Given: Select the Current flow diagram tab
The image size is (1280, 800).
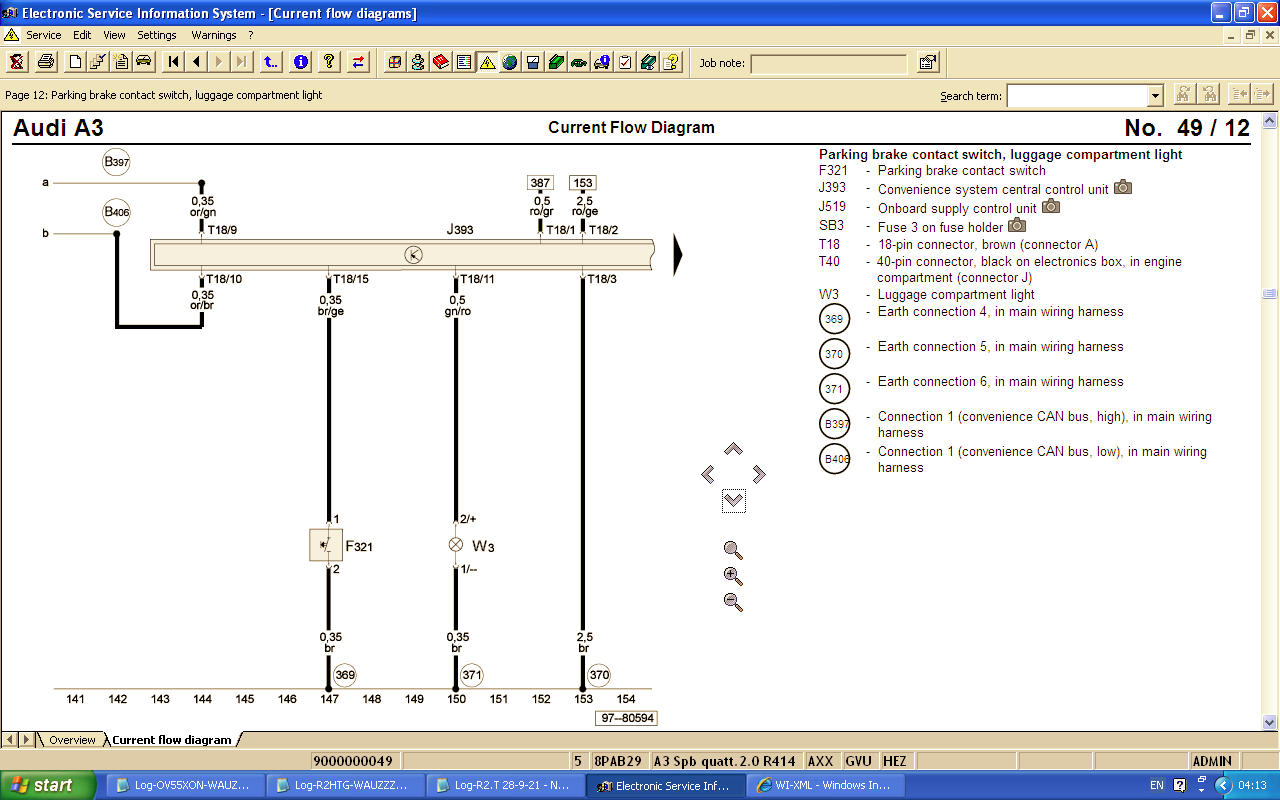Looking at the screenshot, I should click(x=171, y=740).
